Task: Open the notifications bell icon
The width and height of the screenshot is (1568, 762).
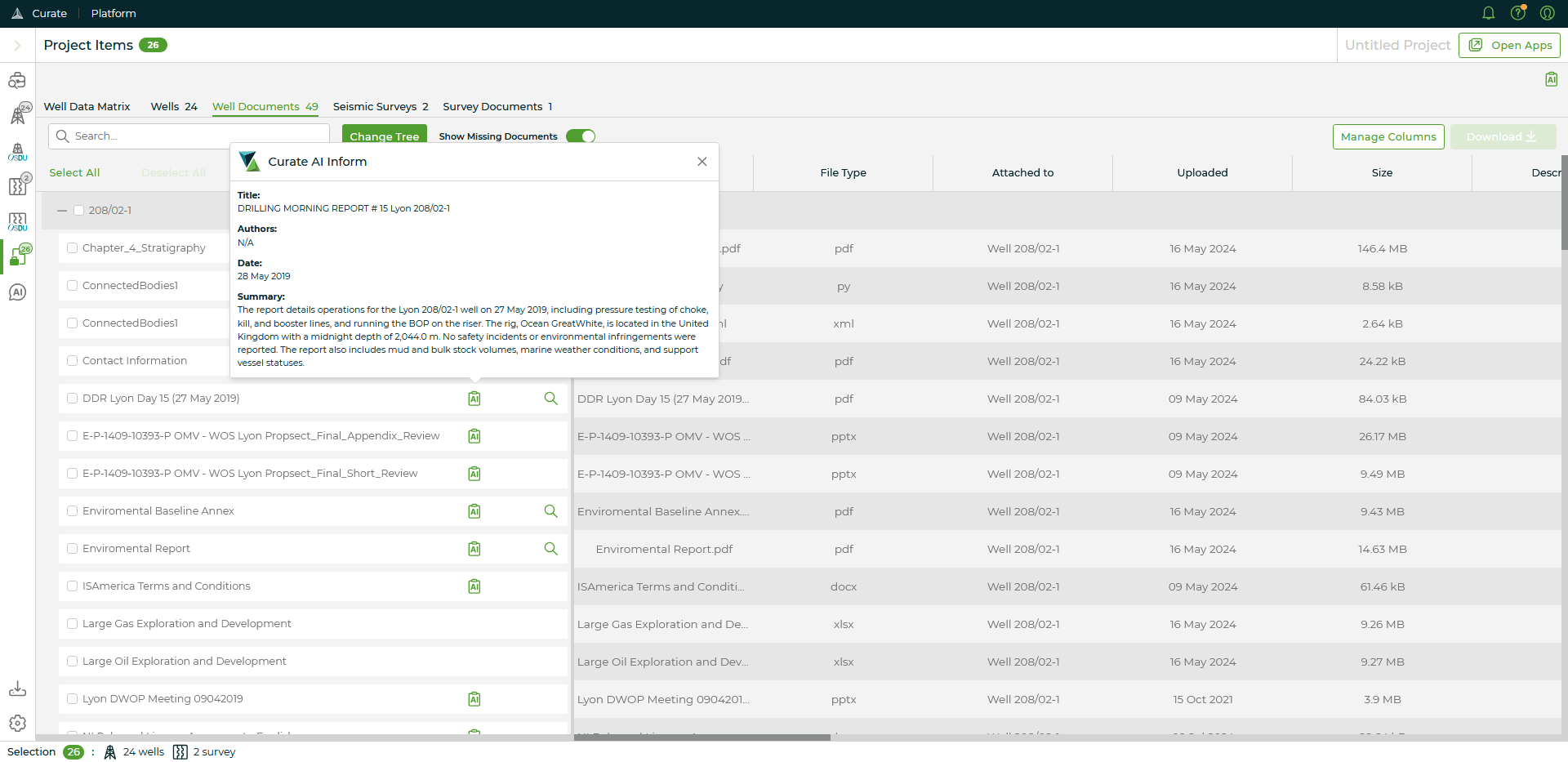Action: [x=1488, y=13]
